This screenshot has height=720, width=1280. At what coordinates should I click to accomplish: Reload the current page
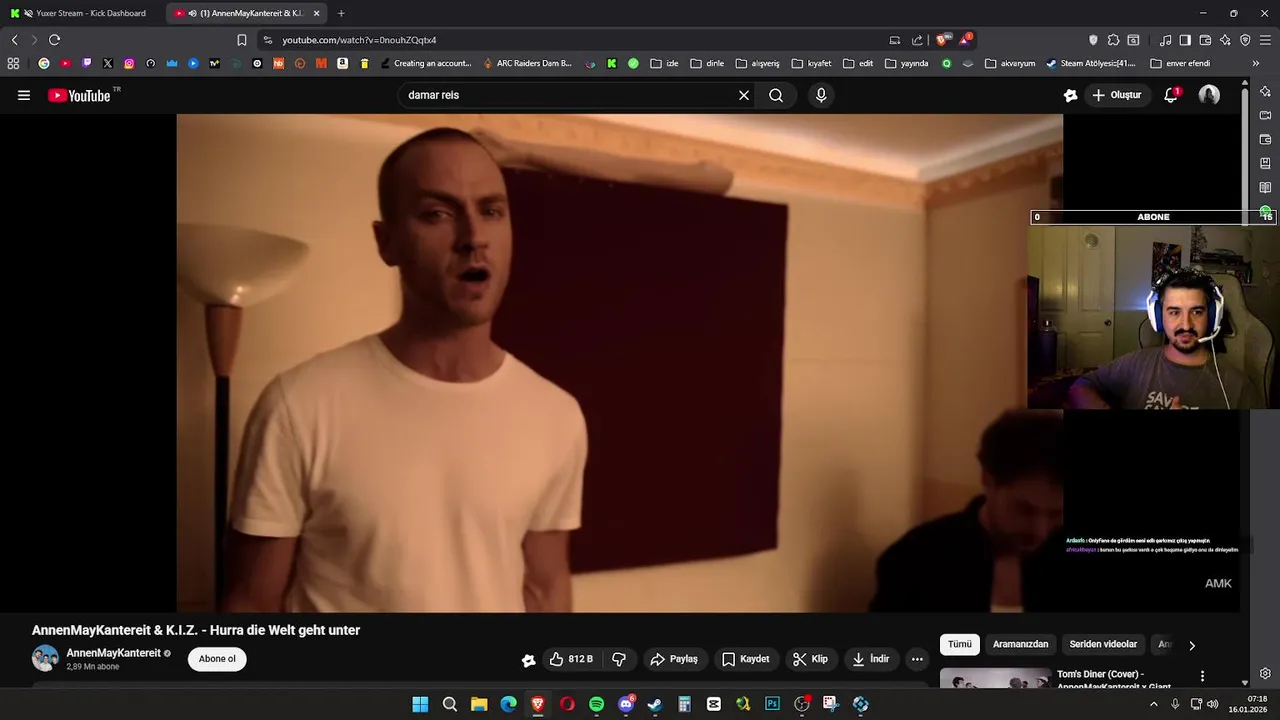[x=54, y=40]
